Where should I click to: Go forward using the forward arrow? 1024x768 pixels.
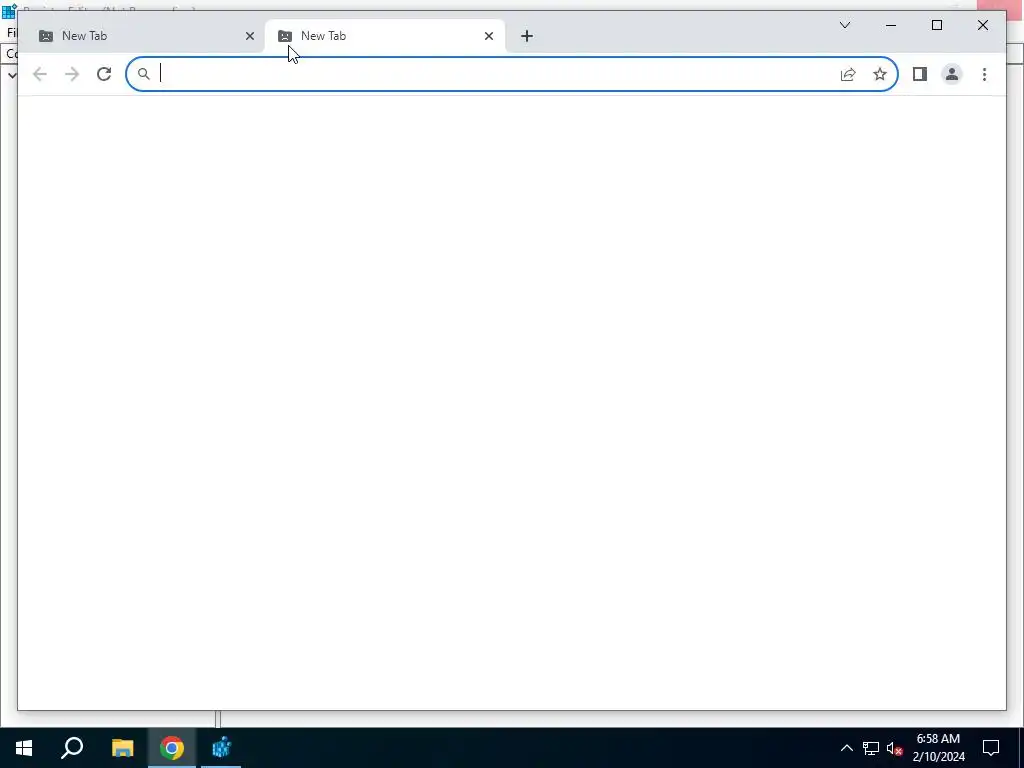point(72,74)
